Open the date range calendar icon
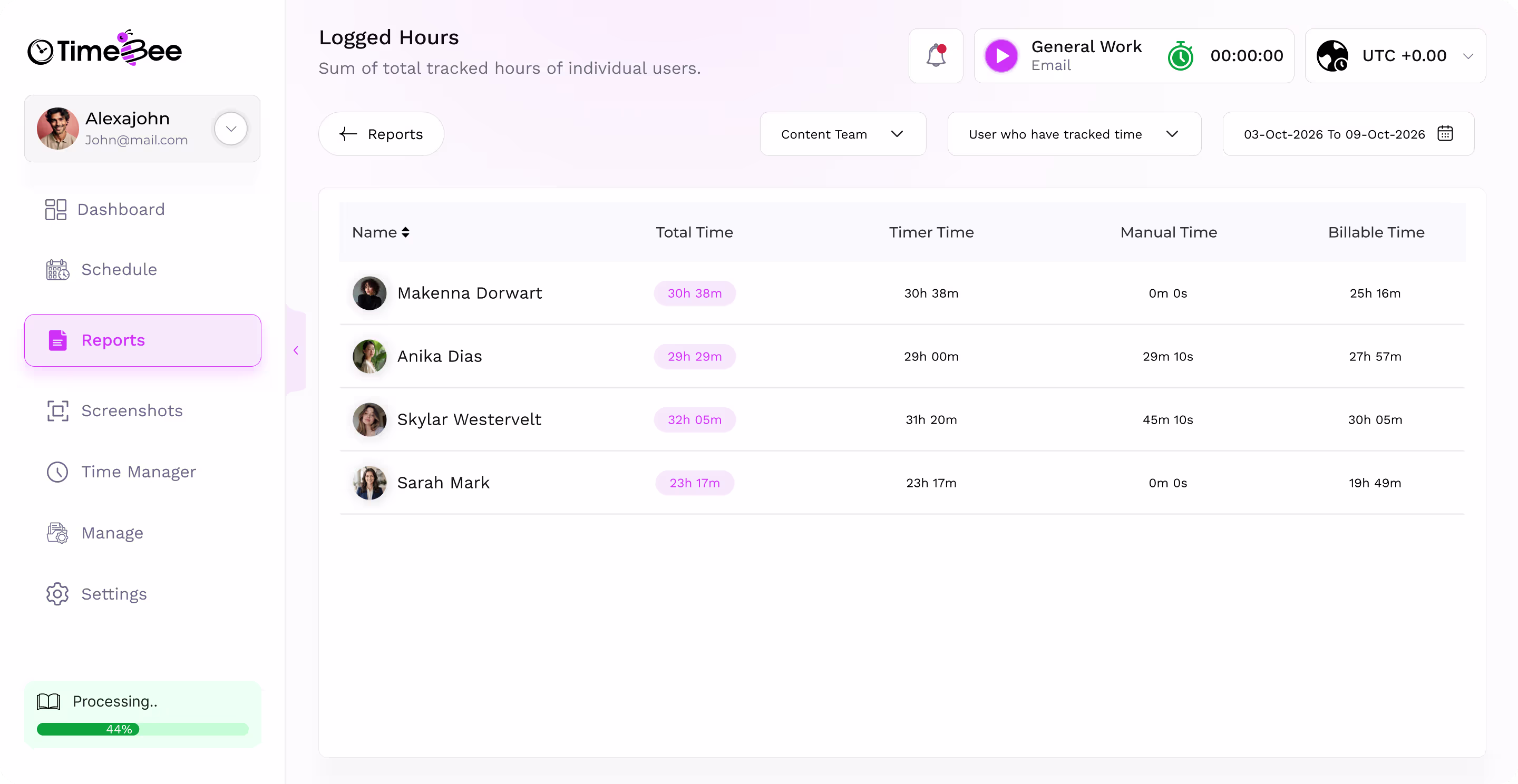This screenshot has width=1518, height=784. pyautogui.click(x=1445, y=134)
